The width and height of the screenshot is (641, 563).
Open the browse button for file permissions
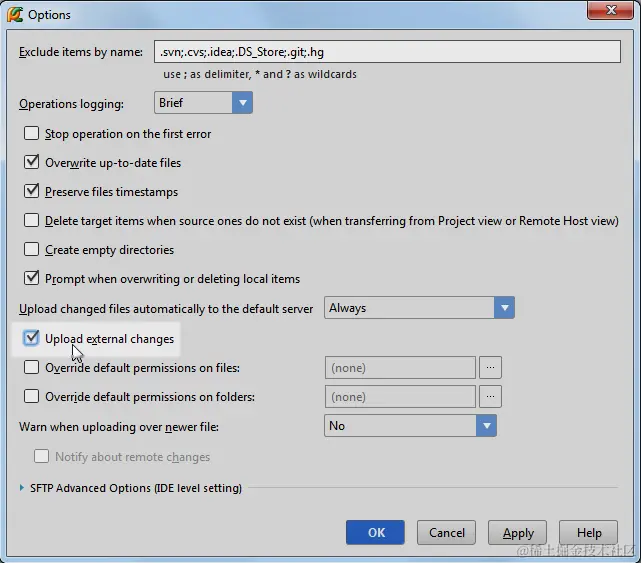(490, 368)
